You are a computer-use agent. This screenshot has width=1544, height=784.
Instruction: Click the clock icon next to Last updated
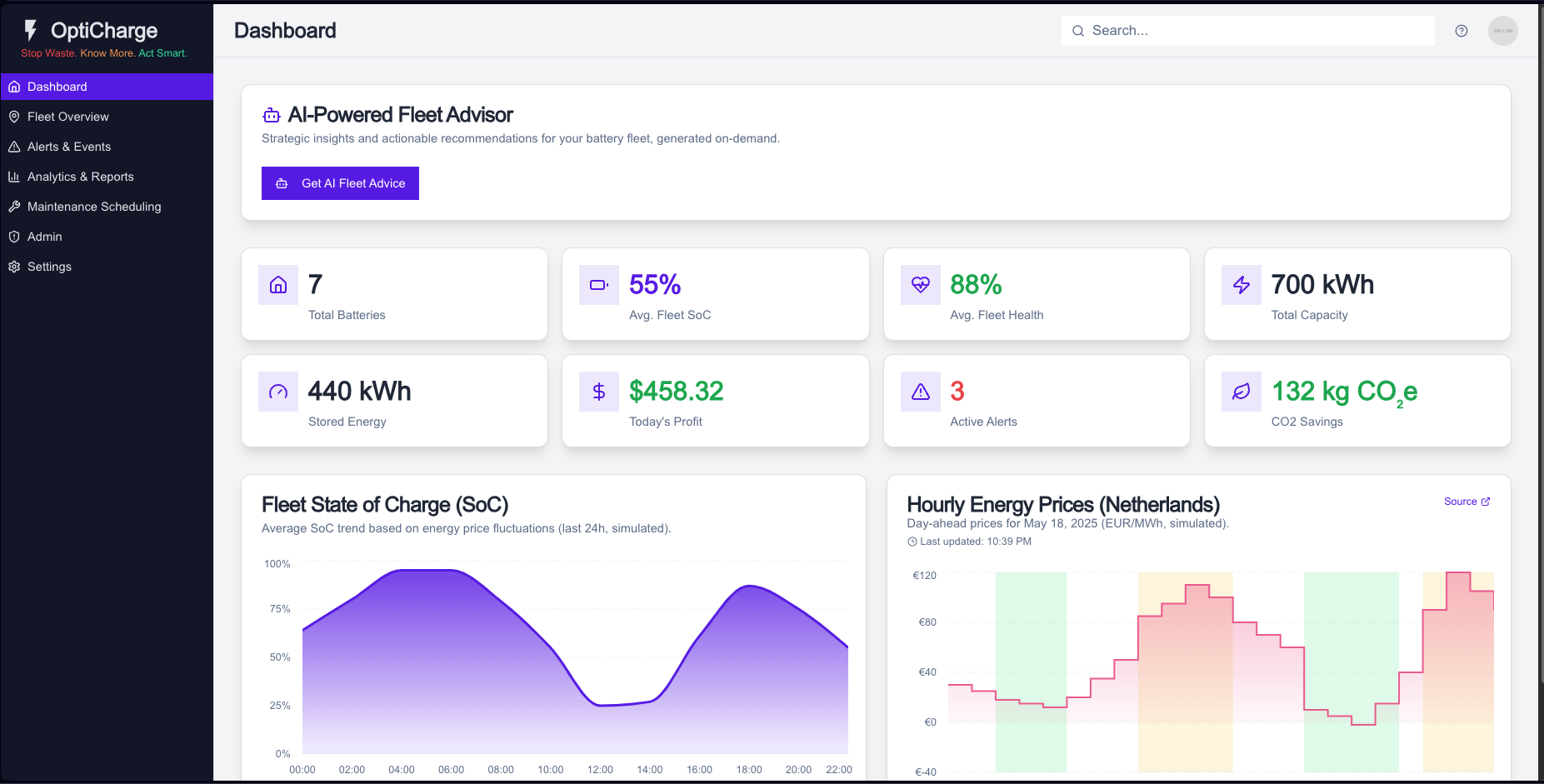pos(912,541)
